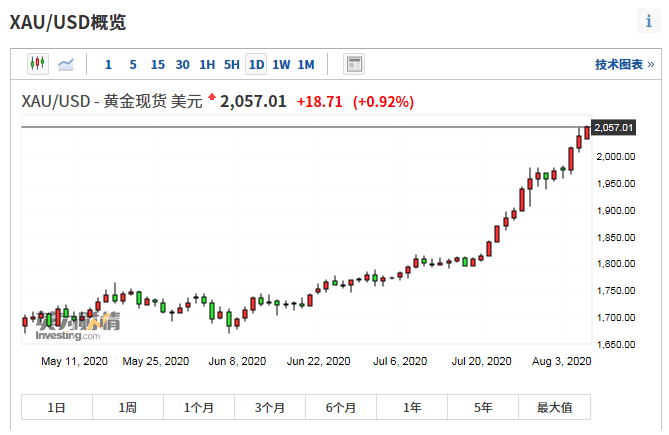The width and height of the screenshot is (669, 435).
Task: Select the 1D interval
Action: (256, 64)
